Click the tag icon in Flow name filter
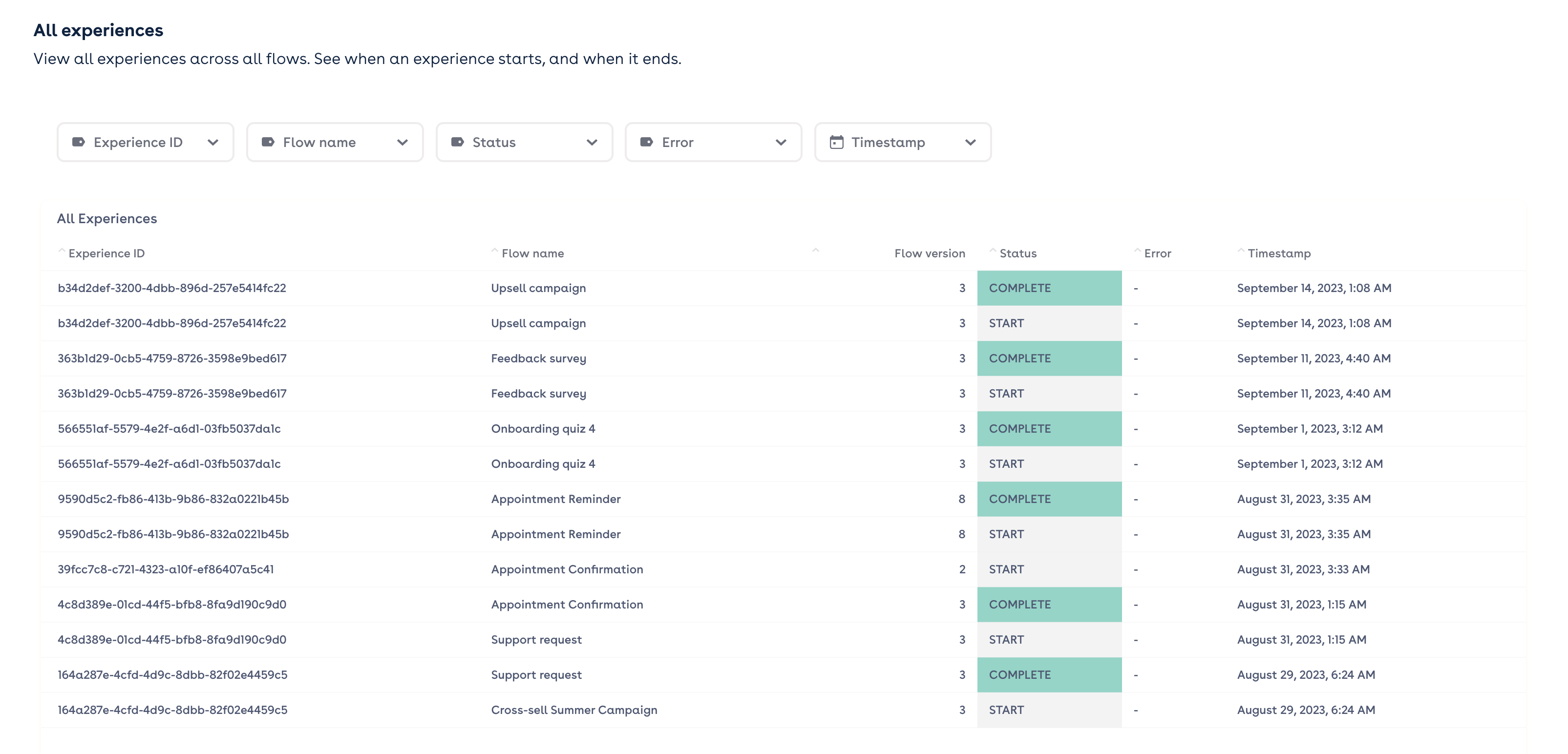Image resolution: width=1568 pixels, height=754 pixels. [x=268, y=143]
